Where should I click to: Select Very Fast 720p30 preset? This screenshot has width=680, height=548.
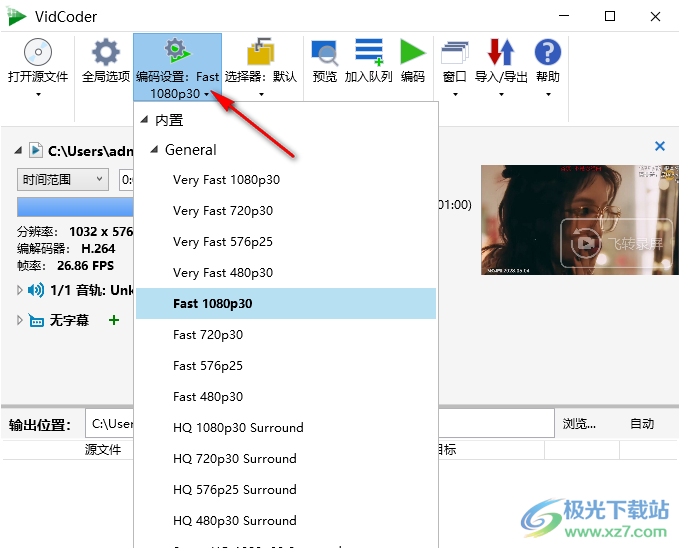pyautogui.click(x=286, y=211)
